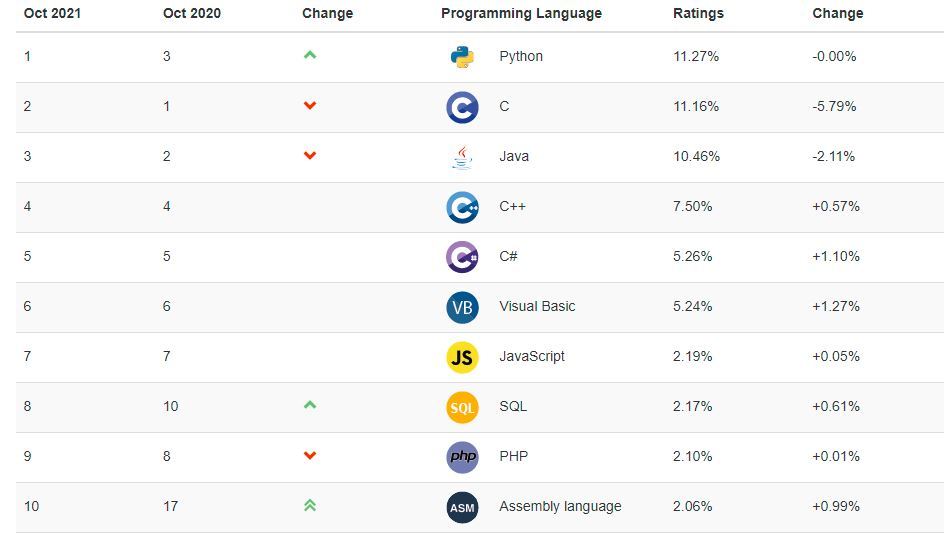Click the C# logo icon
Viewport: 945px width, 533px height.
[462, 257]
